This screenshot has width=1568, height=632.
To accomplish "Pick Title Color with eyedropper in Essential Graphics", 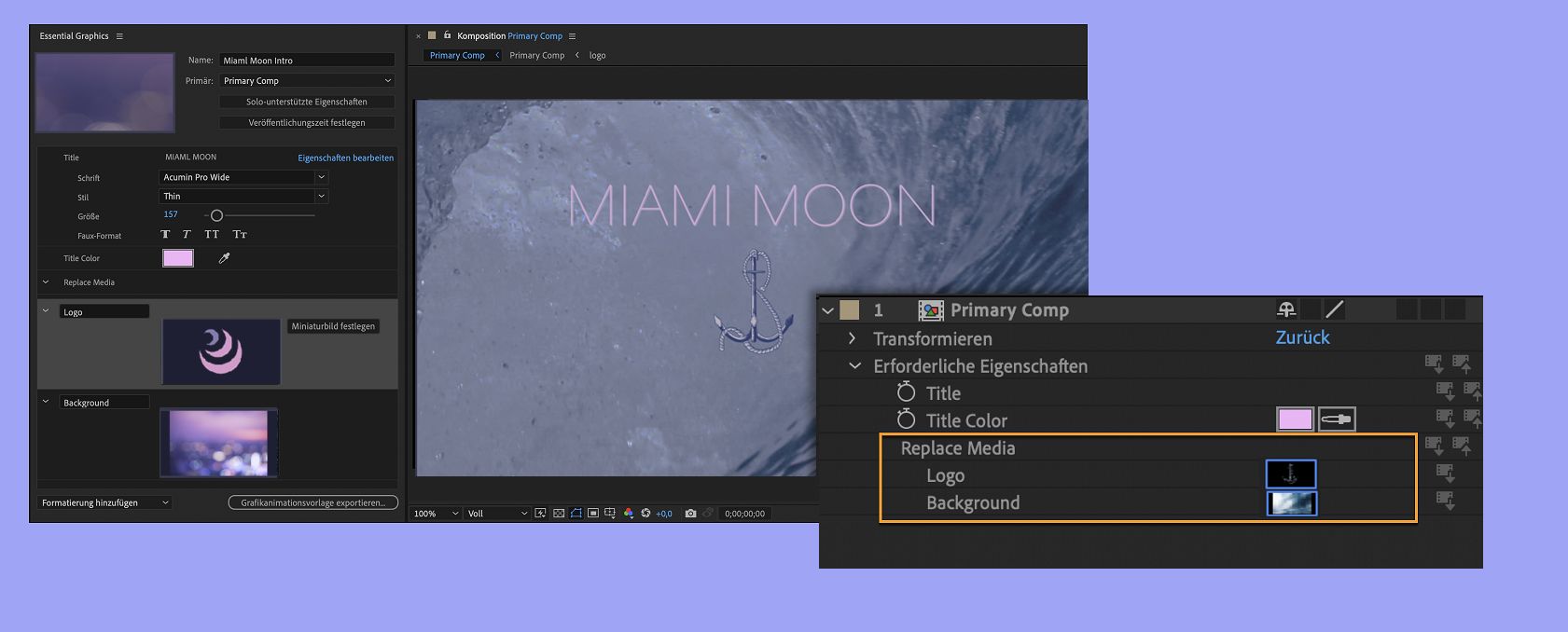I will pos(224,258).
